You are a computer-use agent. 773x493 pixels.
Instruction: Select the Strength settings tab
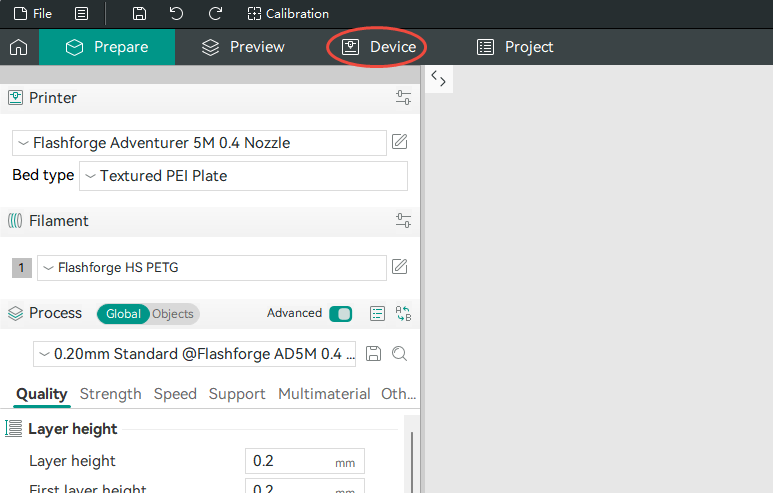[x=110, y=394]
